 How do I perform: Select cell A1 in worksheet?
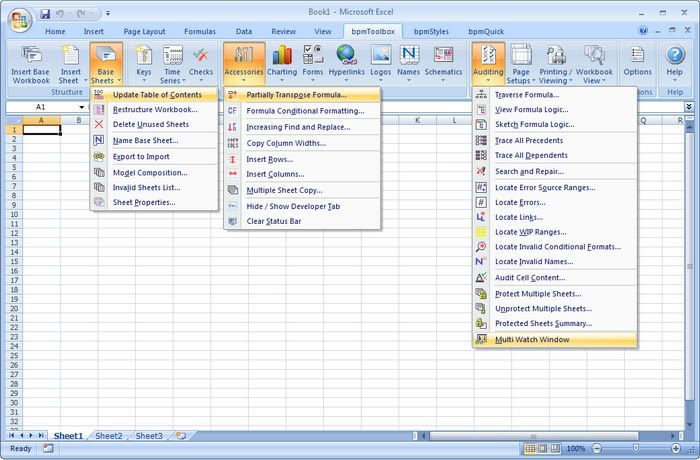pyautogui.click(x=42, y=130)
